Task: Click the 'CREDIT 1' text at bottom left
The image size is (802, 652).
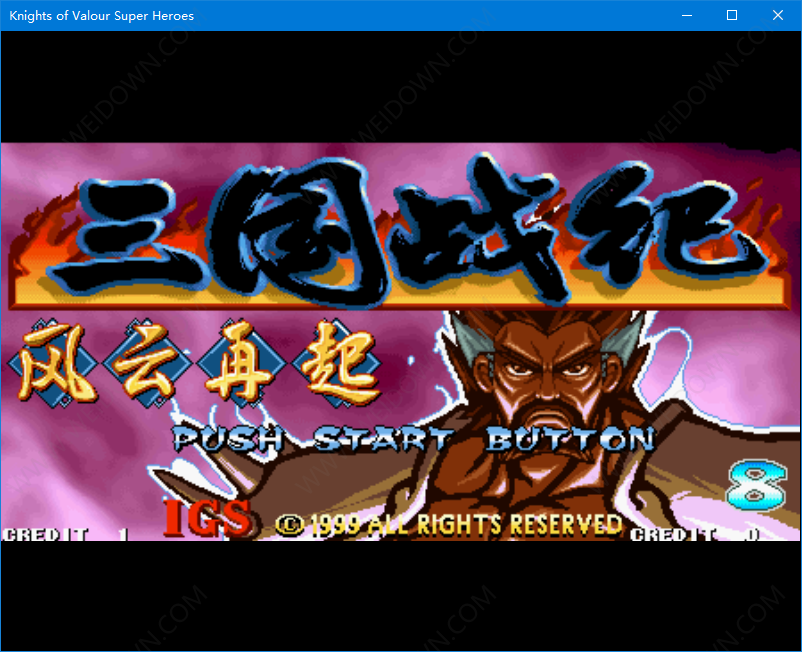Action: coord(65,534)
